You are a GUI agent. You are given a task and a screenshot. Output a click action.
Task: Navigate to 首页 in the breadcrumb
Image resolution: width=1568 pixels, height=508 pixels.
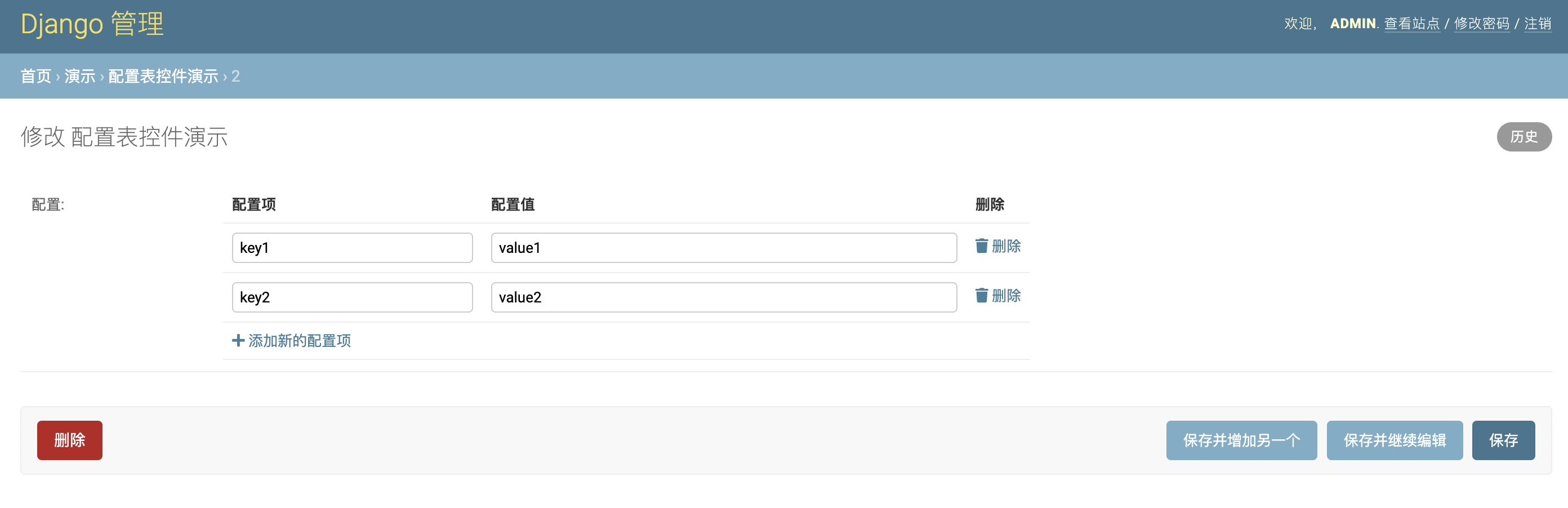point(36,76)
